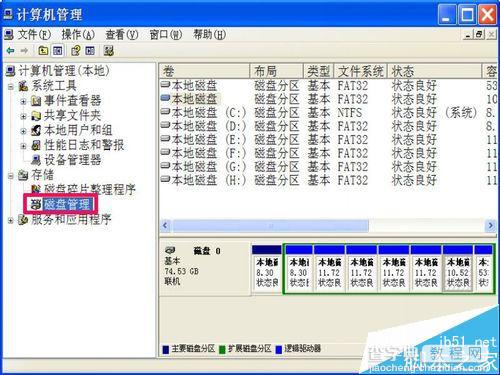Click 状态良好 (系统) status text
Viewport: 500px width, 375px height.
(x=434, y=113)
